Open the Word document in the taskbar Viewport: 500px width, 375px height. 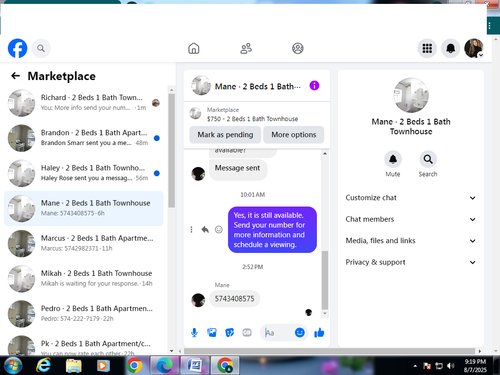195,366
